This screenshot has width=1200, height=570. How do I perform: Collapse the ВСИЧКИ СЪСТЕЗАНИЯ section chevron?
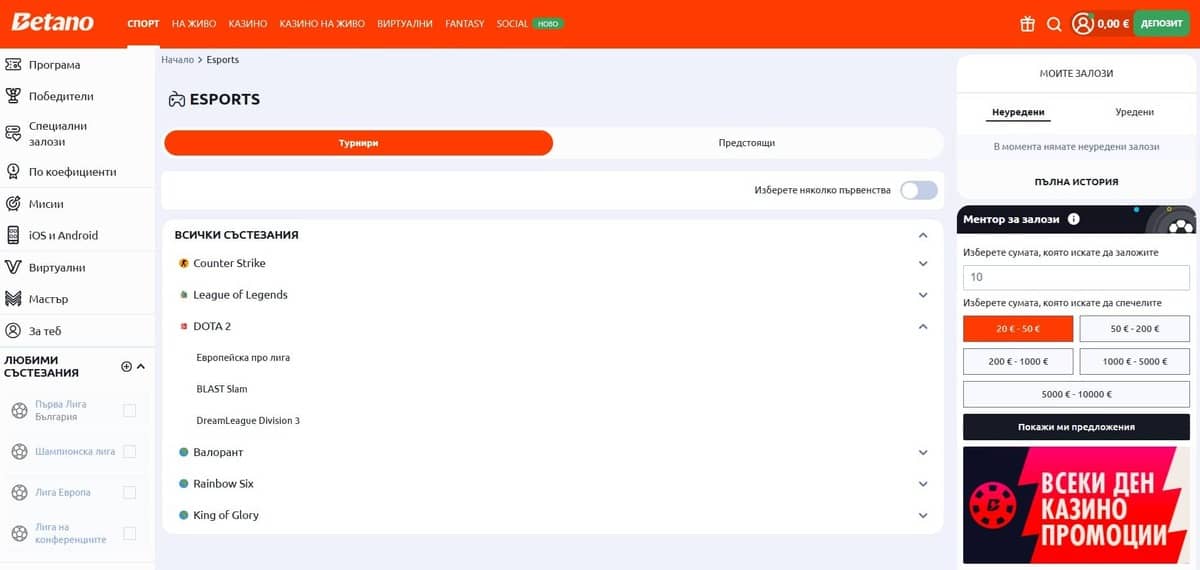pos(923,235)
